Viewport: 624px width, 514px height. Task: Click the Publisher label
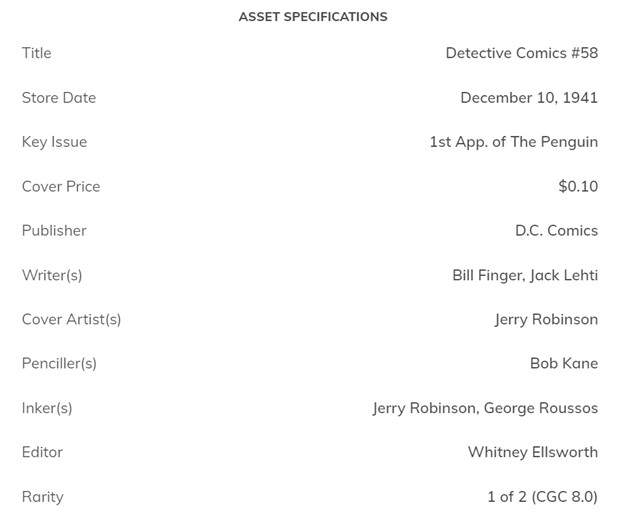[54, 231]
